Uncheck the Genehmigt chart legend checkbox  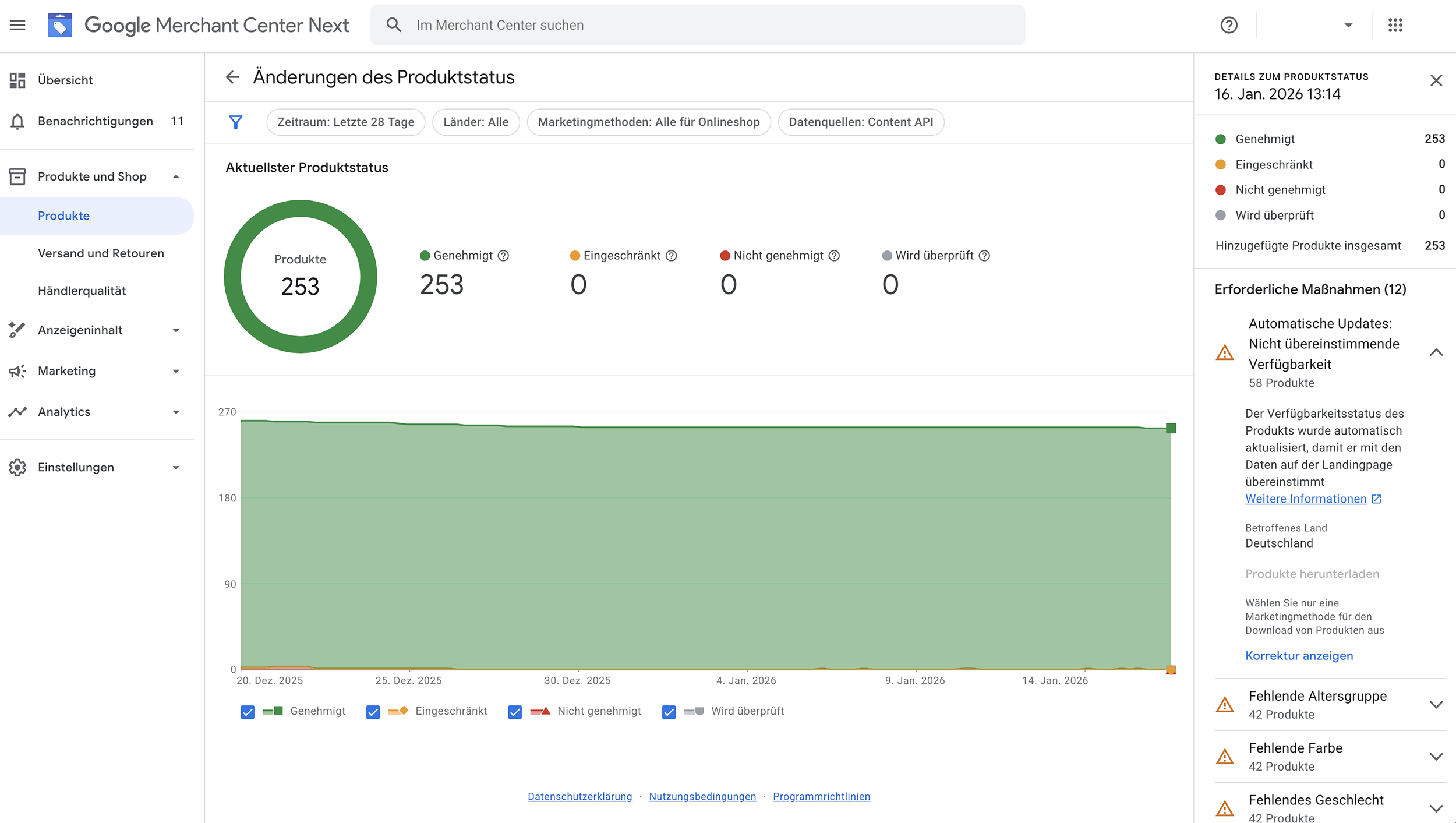[248, 712]
